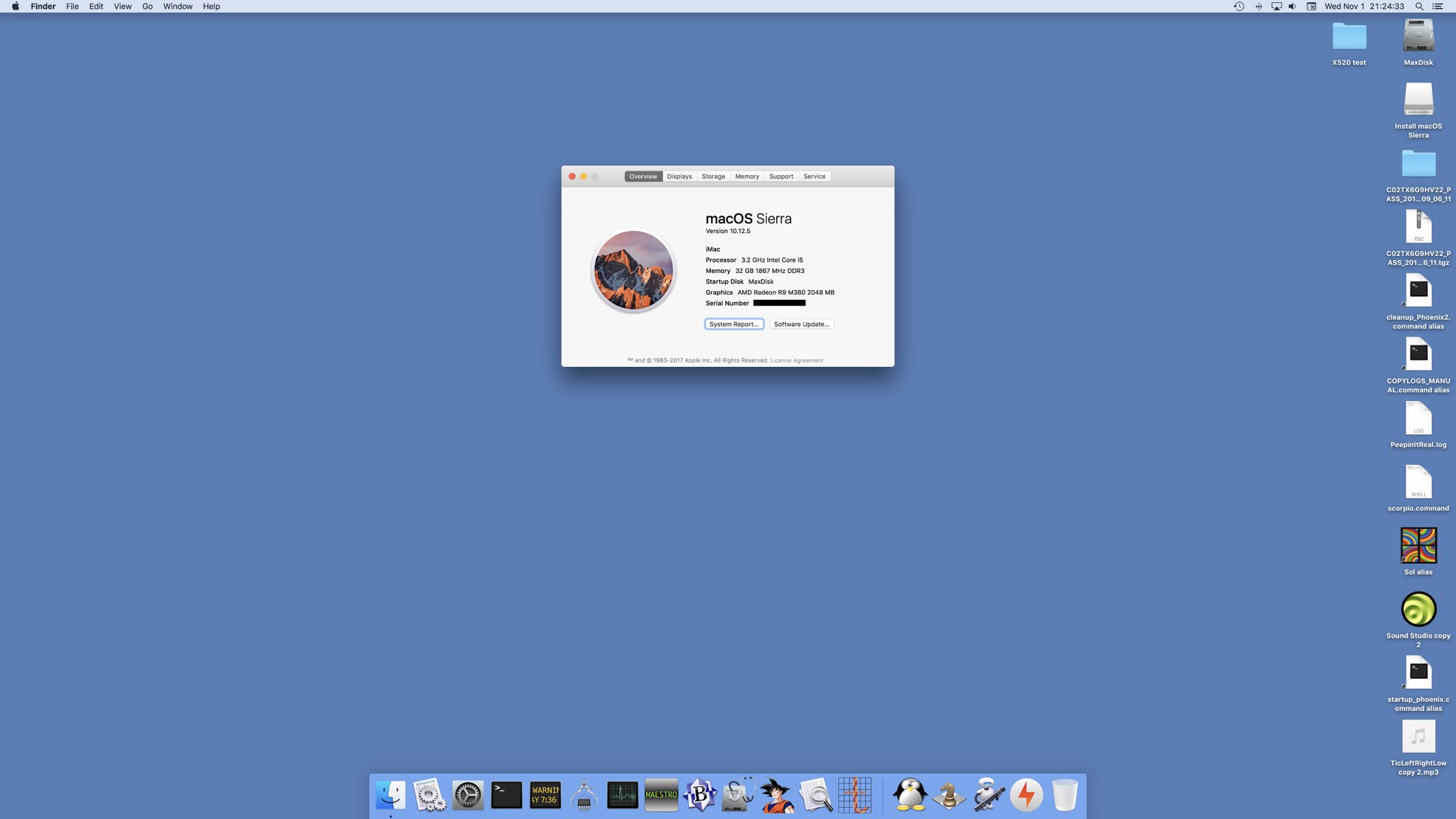Open the volume control in menu bar
The image size is (1456, 819).
[1292, 6]
